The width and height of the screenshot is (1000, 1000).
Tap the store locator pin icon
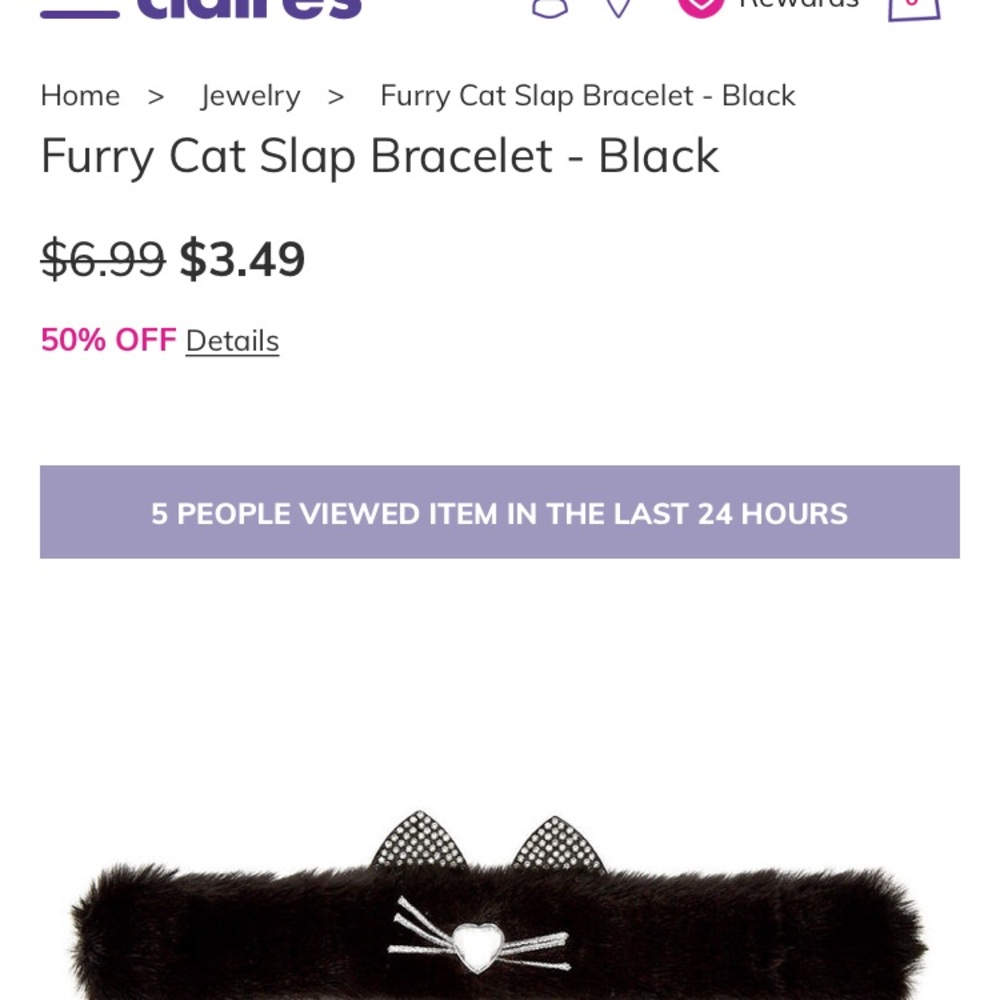619,8
